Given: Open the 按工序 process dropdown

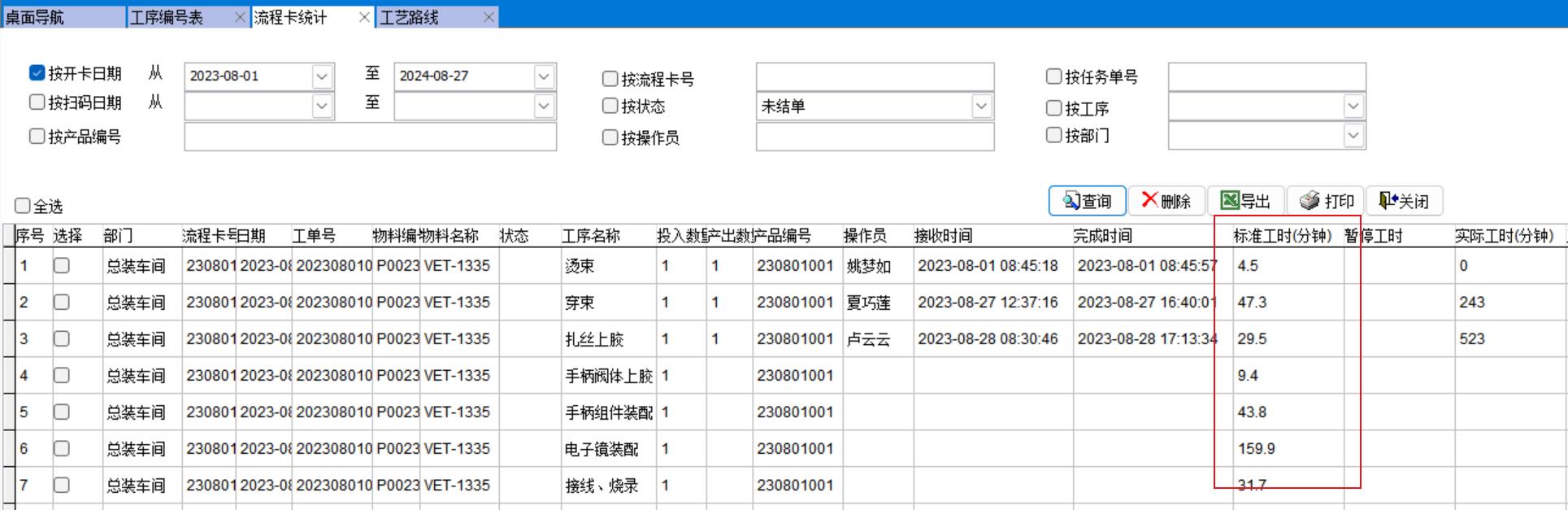Looking at the screenshot, I should pos(1353,107).
